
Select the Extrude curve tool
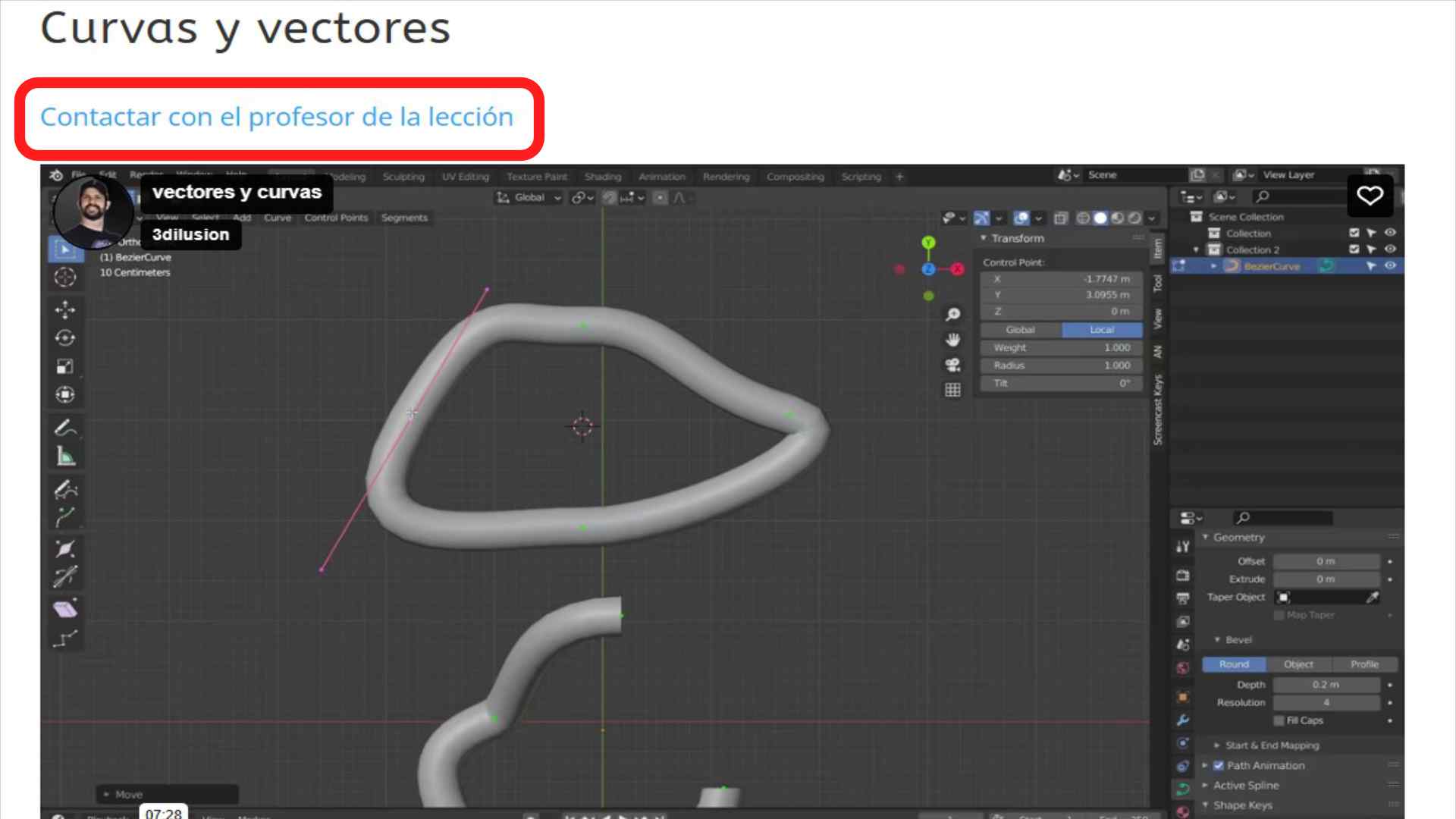point(65,517)
